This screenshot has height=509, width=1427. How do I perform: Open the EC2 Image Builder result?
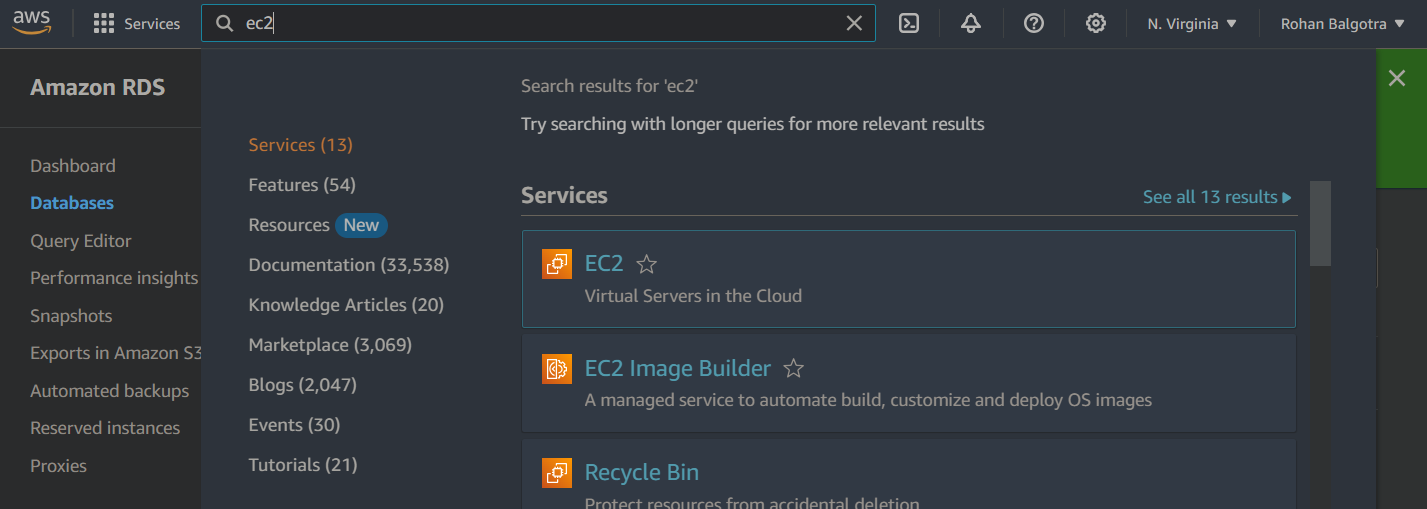coord(678,368)
